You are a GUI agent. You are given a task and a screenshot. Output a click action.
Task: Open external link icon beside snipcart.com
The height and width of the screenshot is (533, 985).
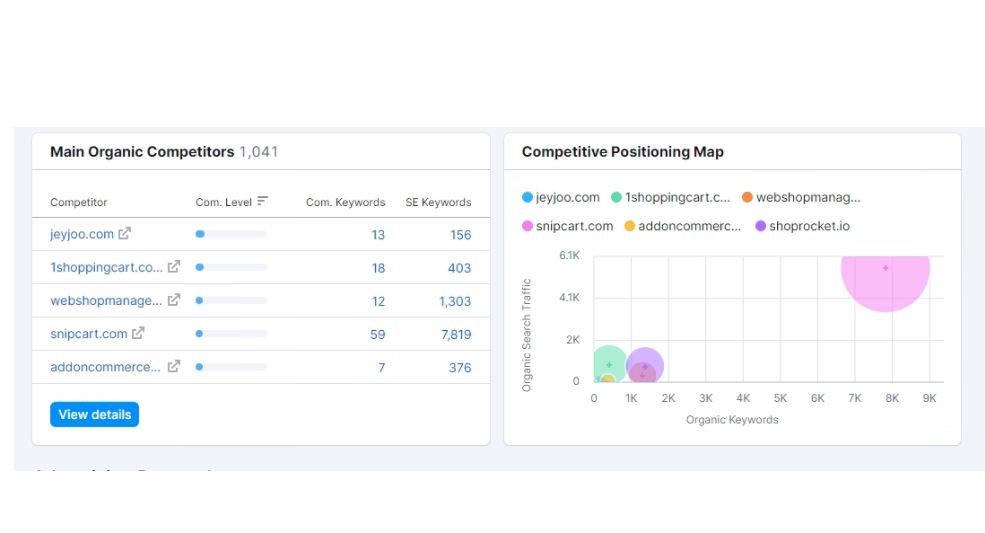pos(138,333)
